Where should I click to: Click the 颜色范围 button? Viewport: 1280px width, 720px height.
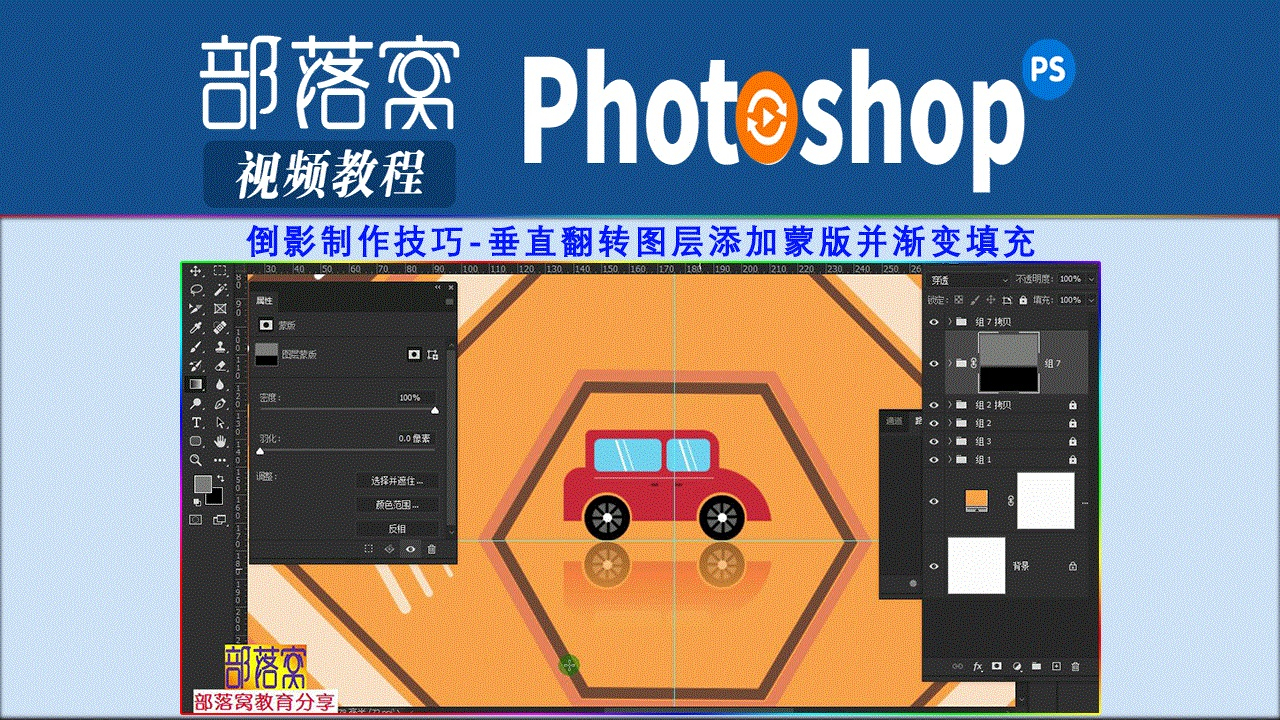point(397,505)
